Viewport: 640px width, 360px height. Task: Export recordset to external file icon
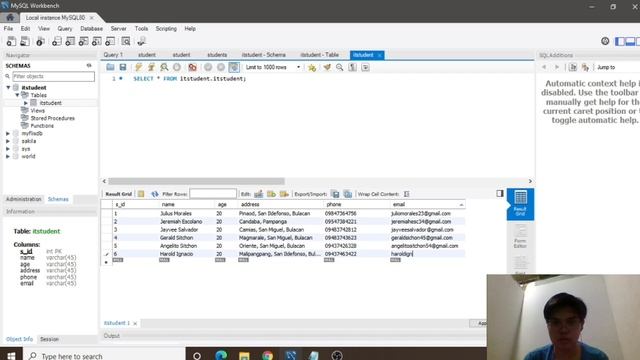click(335, 194)
